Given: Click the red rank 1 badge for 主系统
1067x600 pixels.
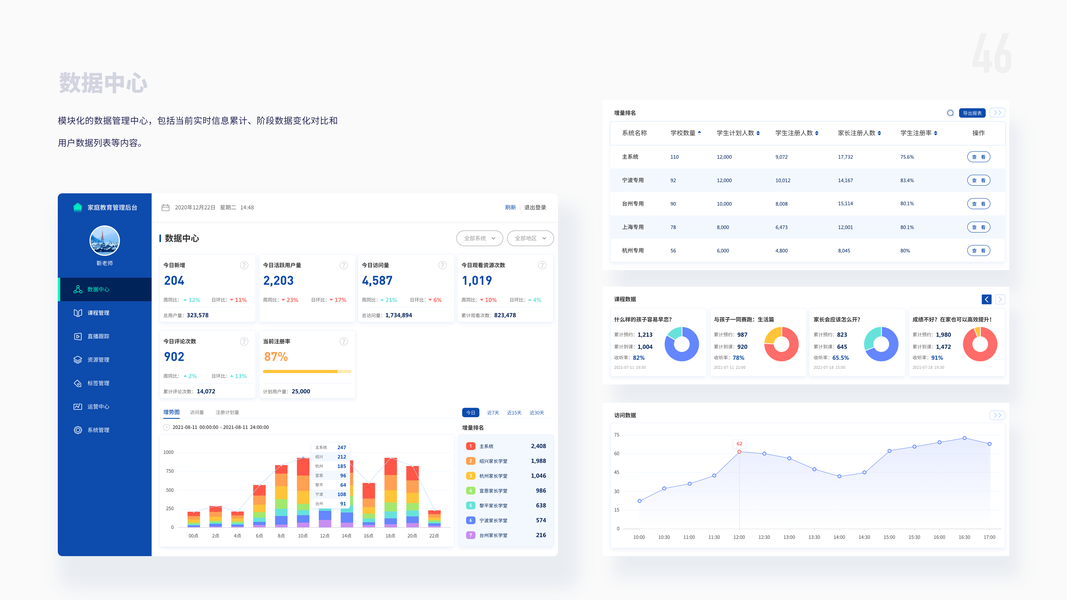Looking at the screenshot, I should (x=470, y=446).
